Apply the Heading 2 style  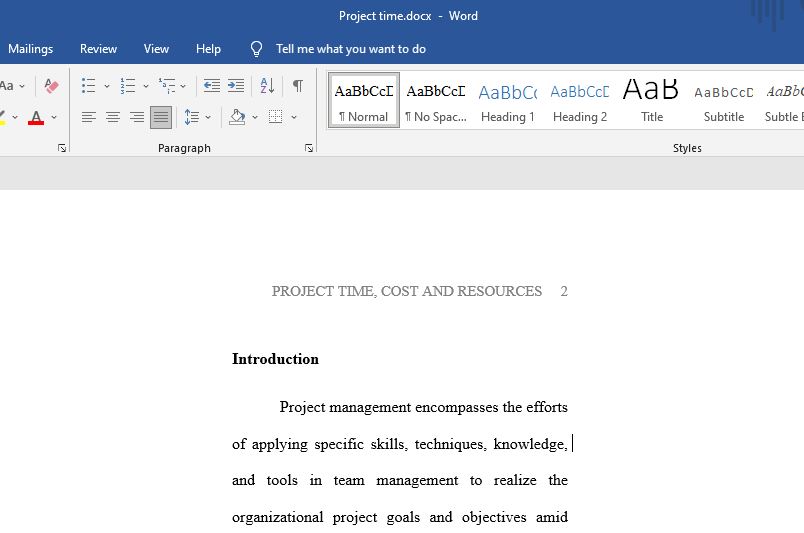(580, 101)
